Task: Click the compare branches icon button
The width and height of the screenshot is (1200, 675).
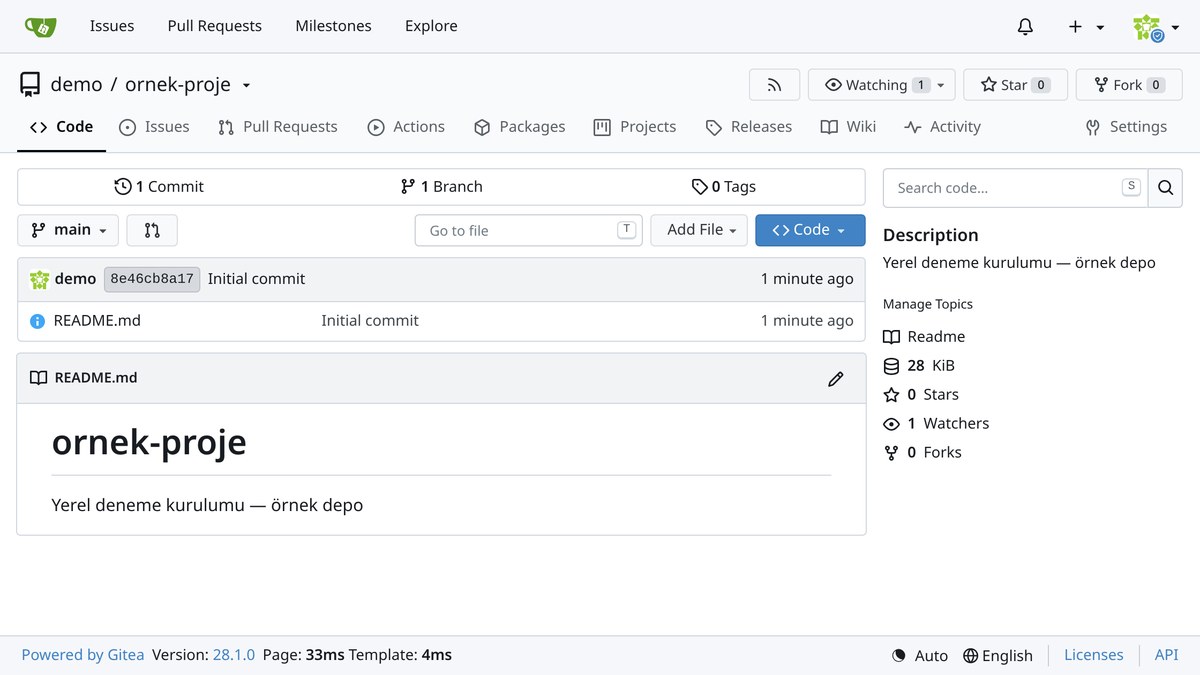Action: coord(152,230)
